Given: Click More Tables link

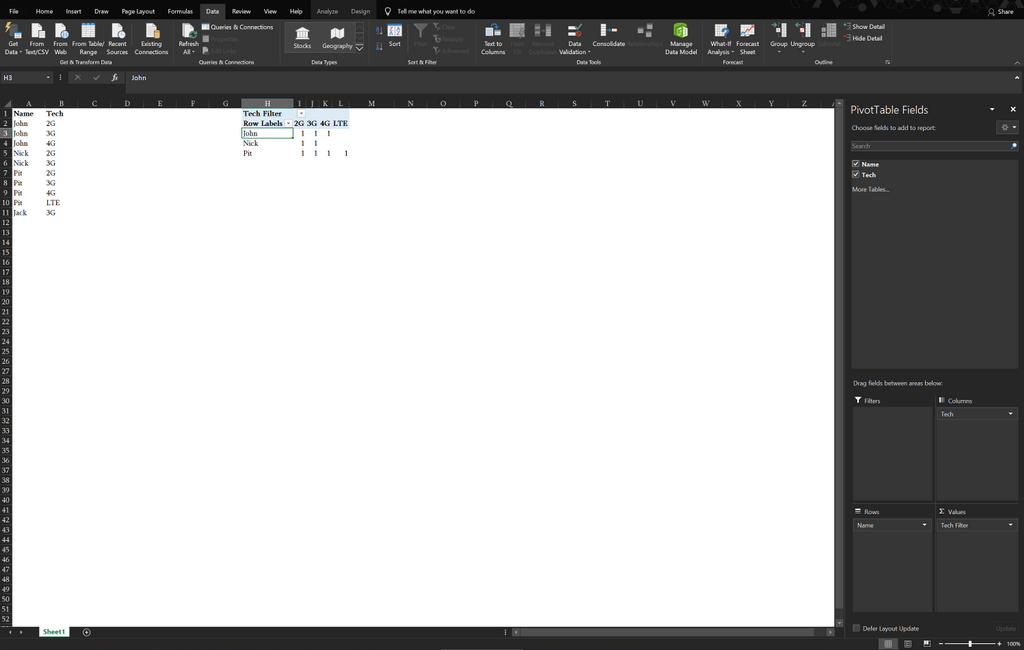Looking at the screenshot, I should click(x=871, y=189).
